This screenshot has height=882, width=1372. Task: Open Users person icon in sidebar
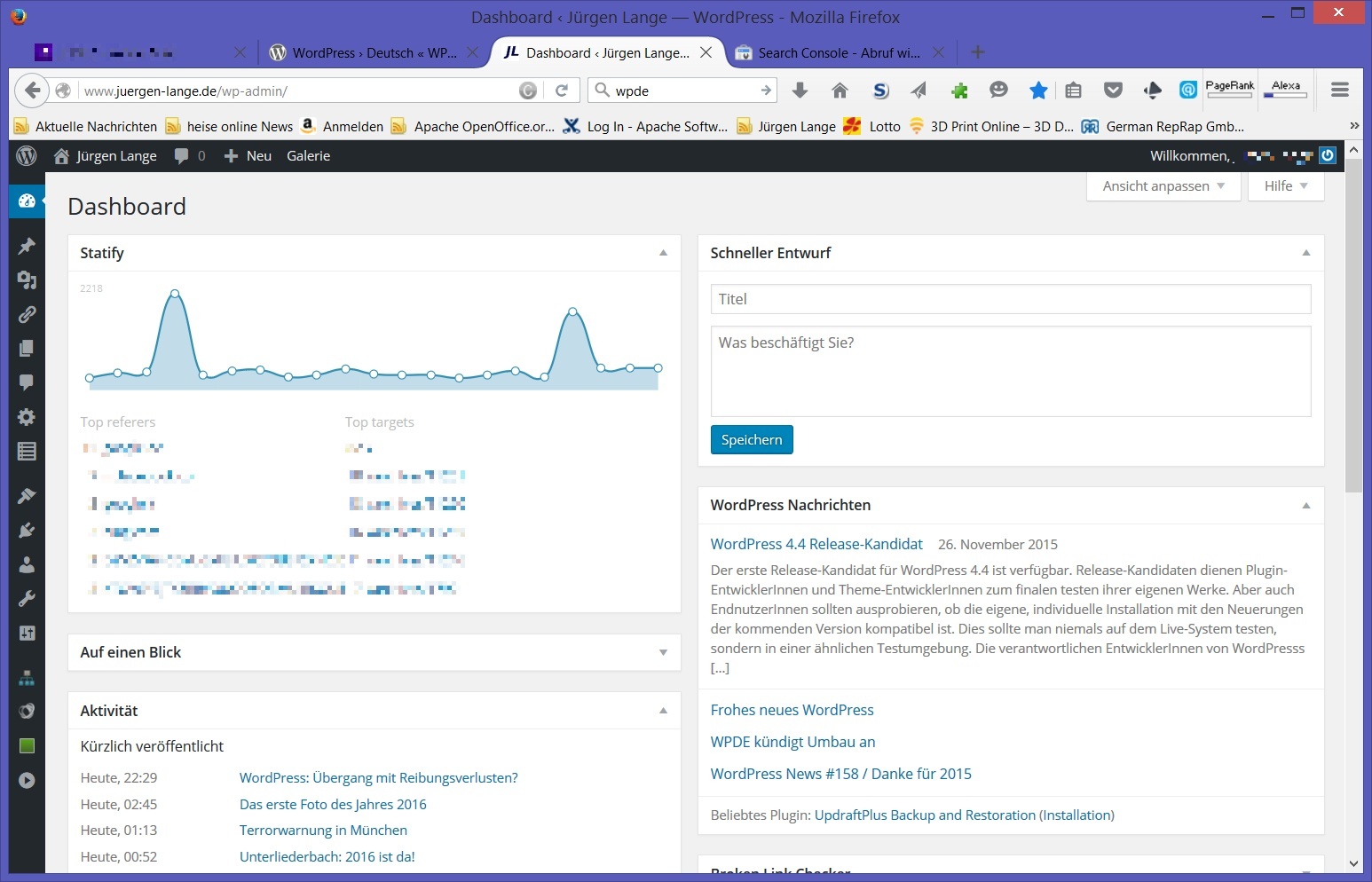tap(27, 564)
